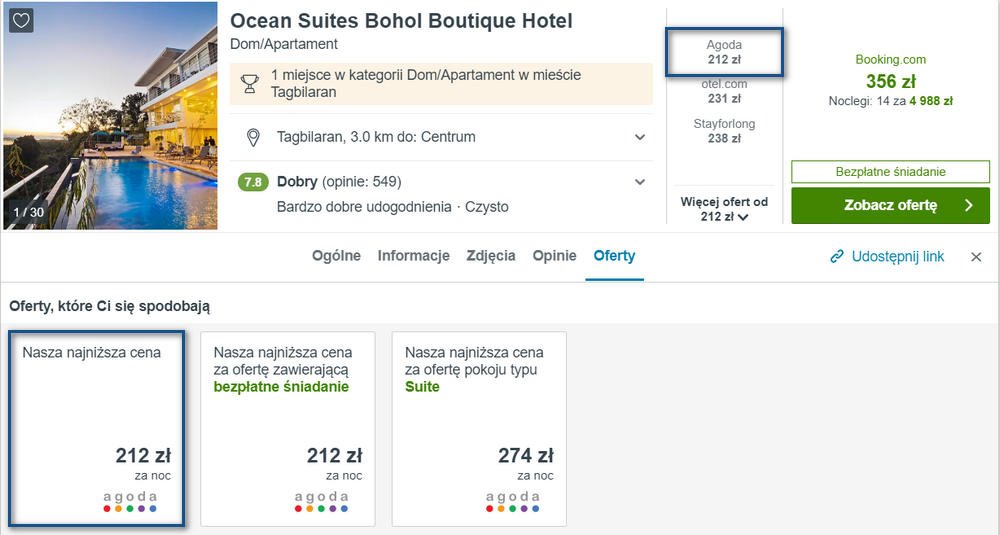The image size is (1000, 535).
Task: Click the agoda logo in the Suite offer
Action: [x=512, y=501]
